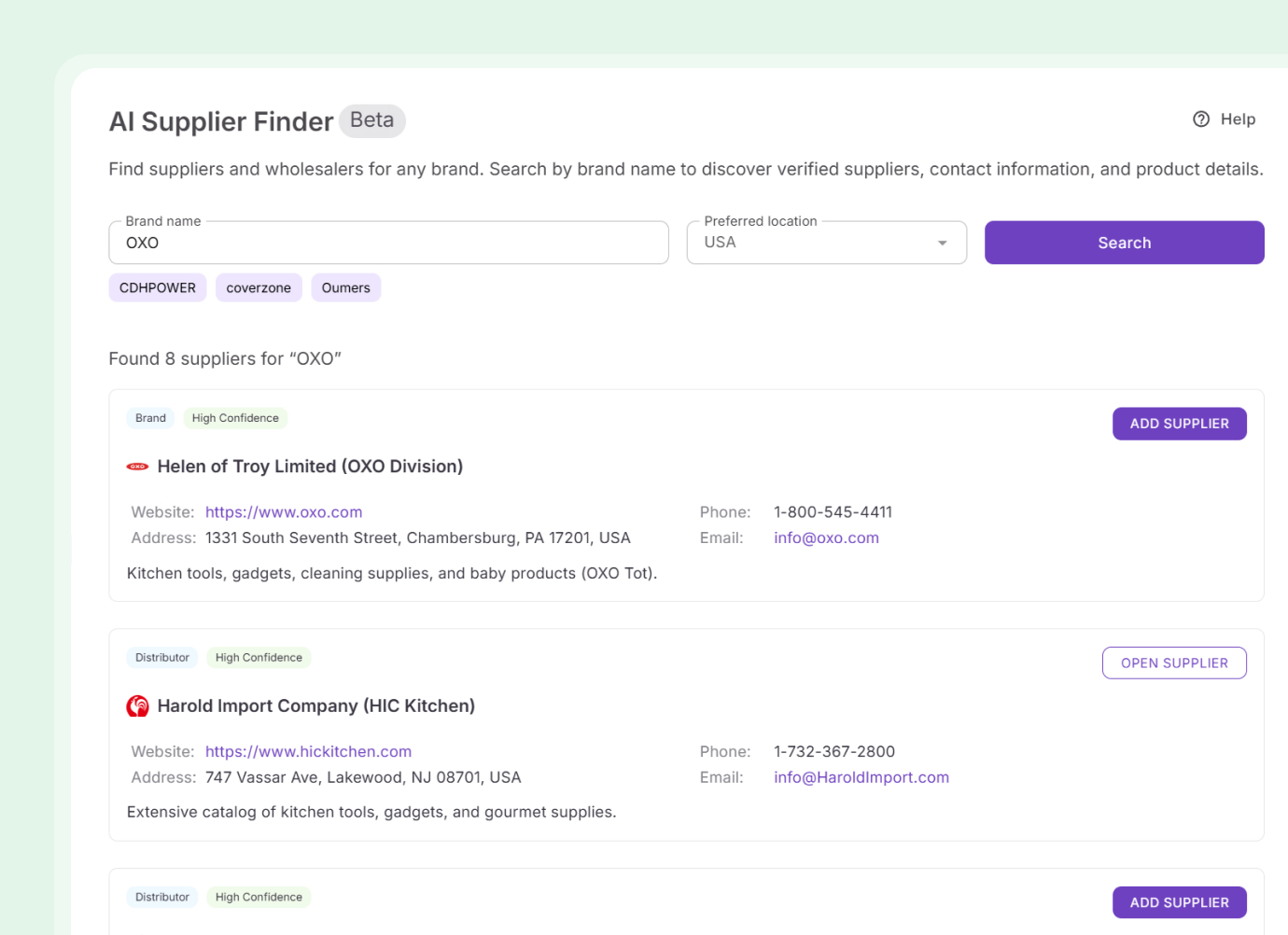Image resolution: width=1288 pixels, height=935 pixels.
Task: Select the High Confidence badge on Helen of Troy
Action: [235, 417]
